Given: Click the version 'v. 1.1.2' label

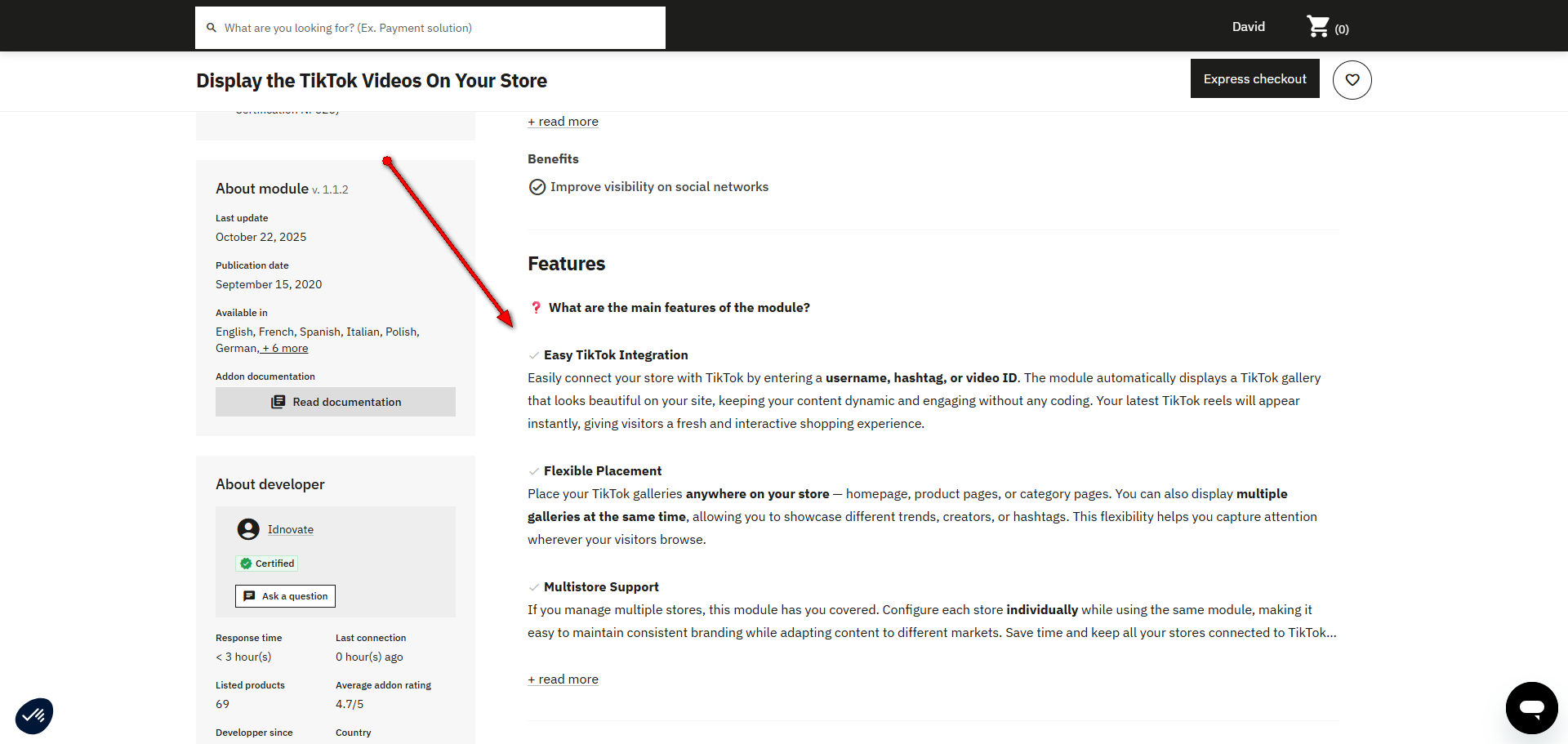Looking at the screenshot, I should [330, 189].
